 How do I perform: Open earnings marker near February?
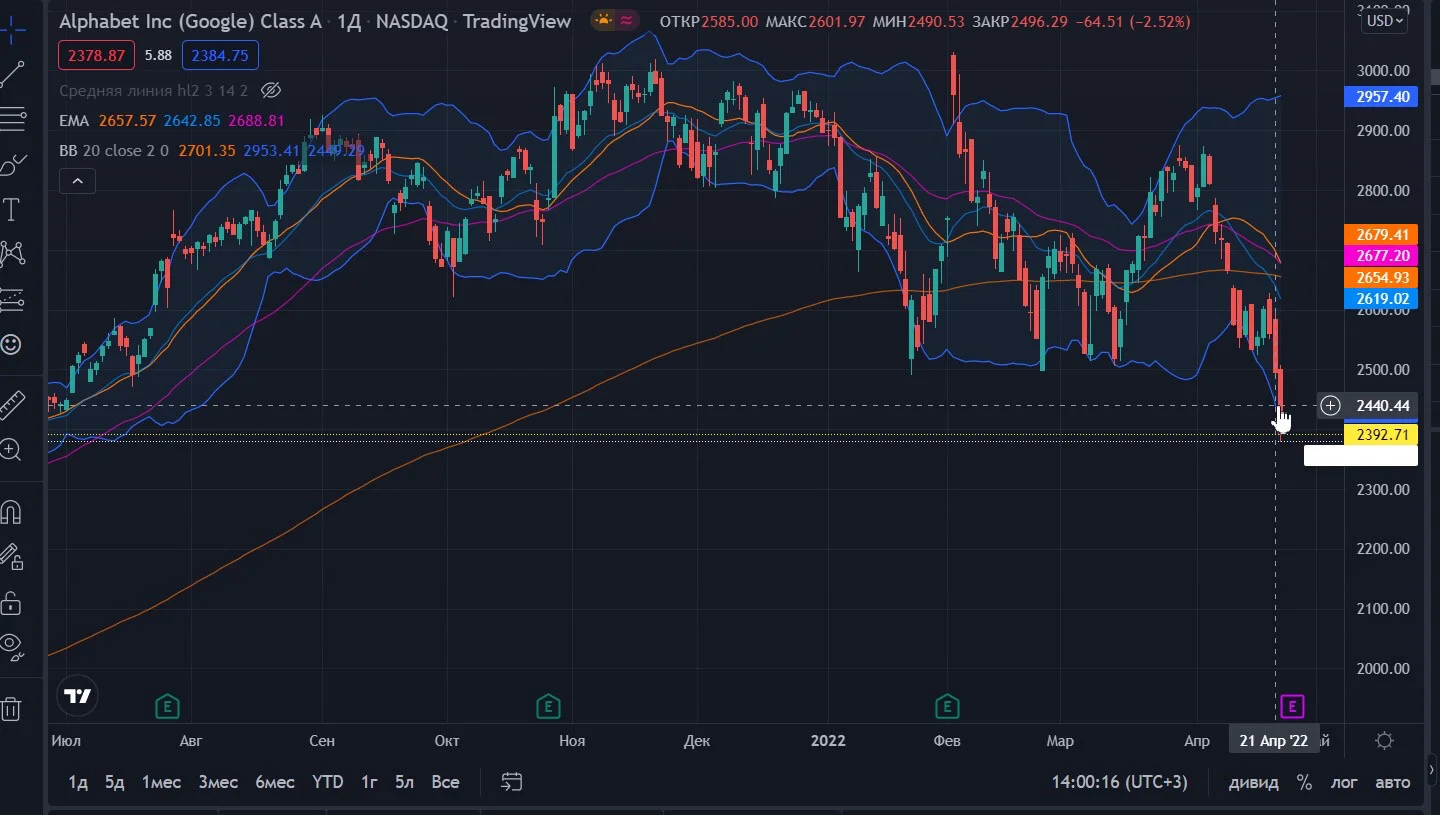tap(946, 707)
